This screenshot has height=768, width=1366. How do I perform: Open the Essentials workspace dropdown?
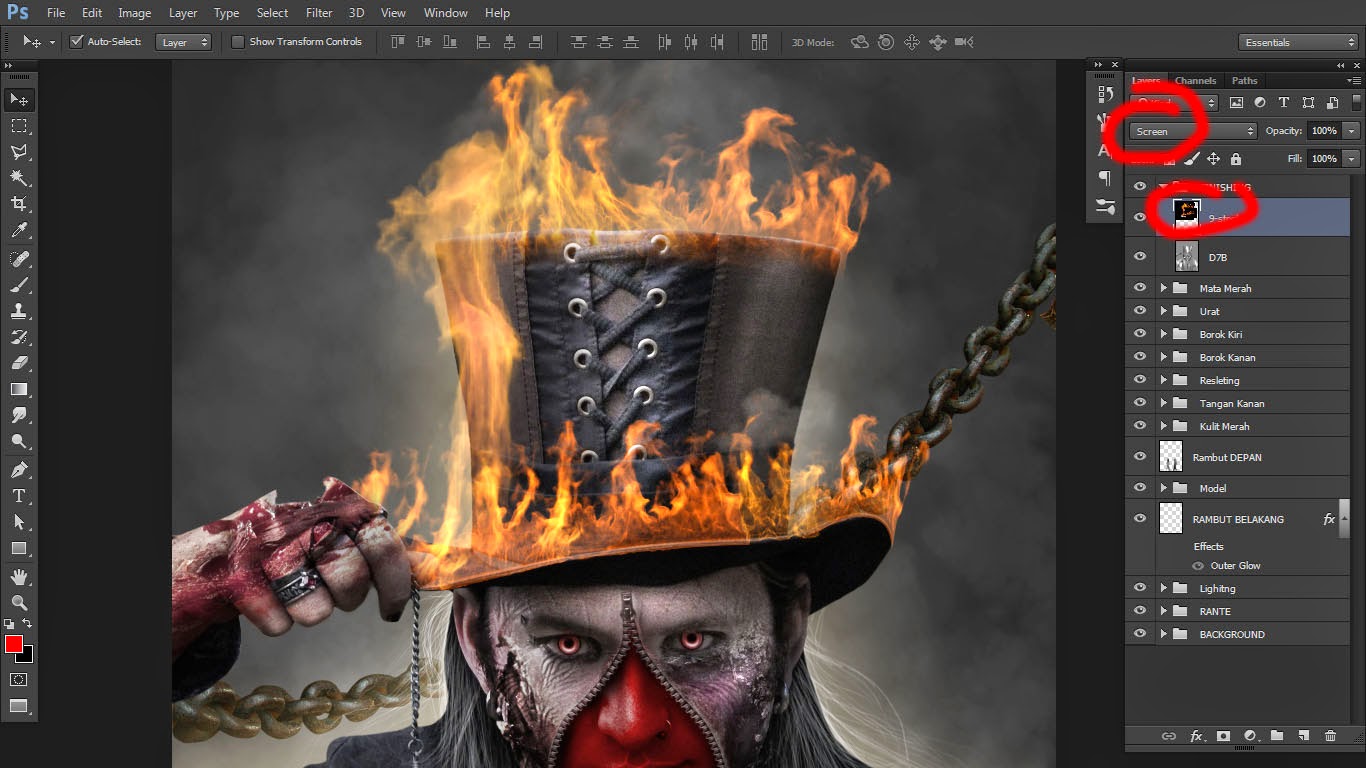tap(1298, 42)
